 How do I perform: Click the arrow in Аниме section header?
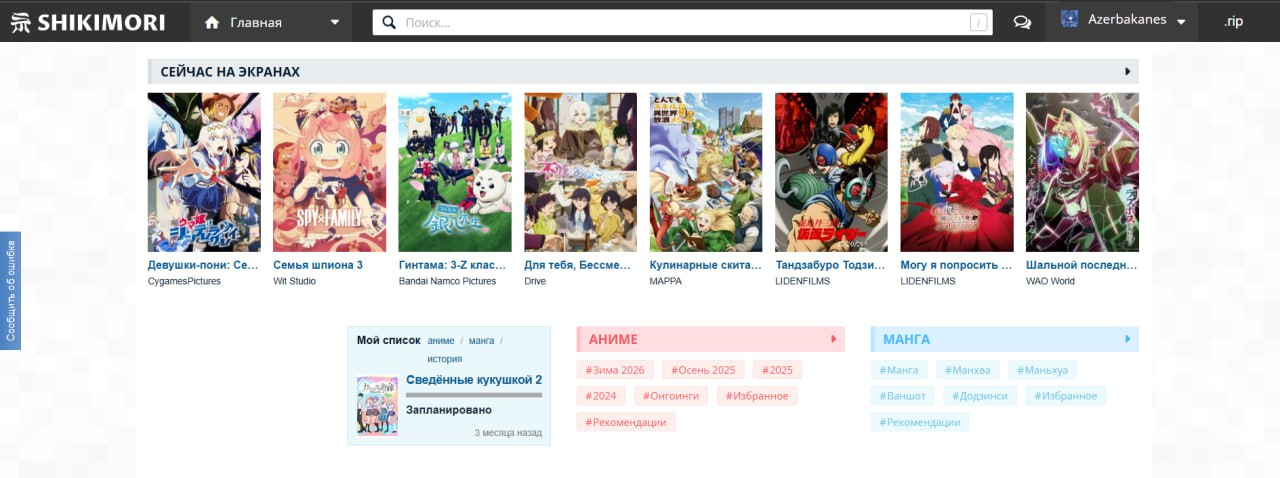(834, 339)
